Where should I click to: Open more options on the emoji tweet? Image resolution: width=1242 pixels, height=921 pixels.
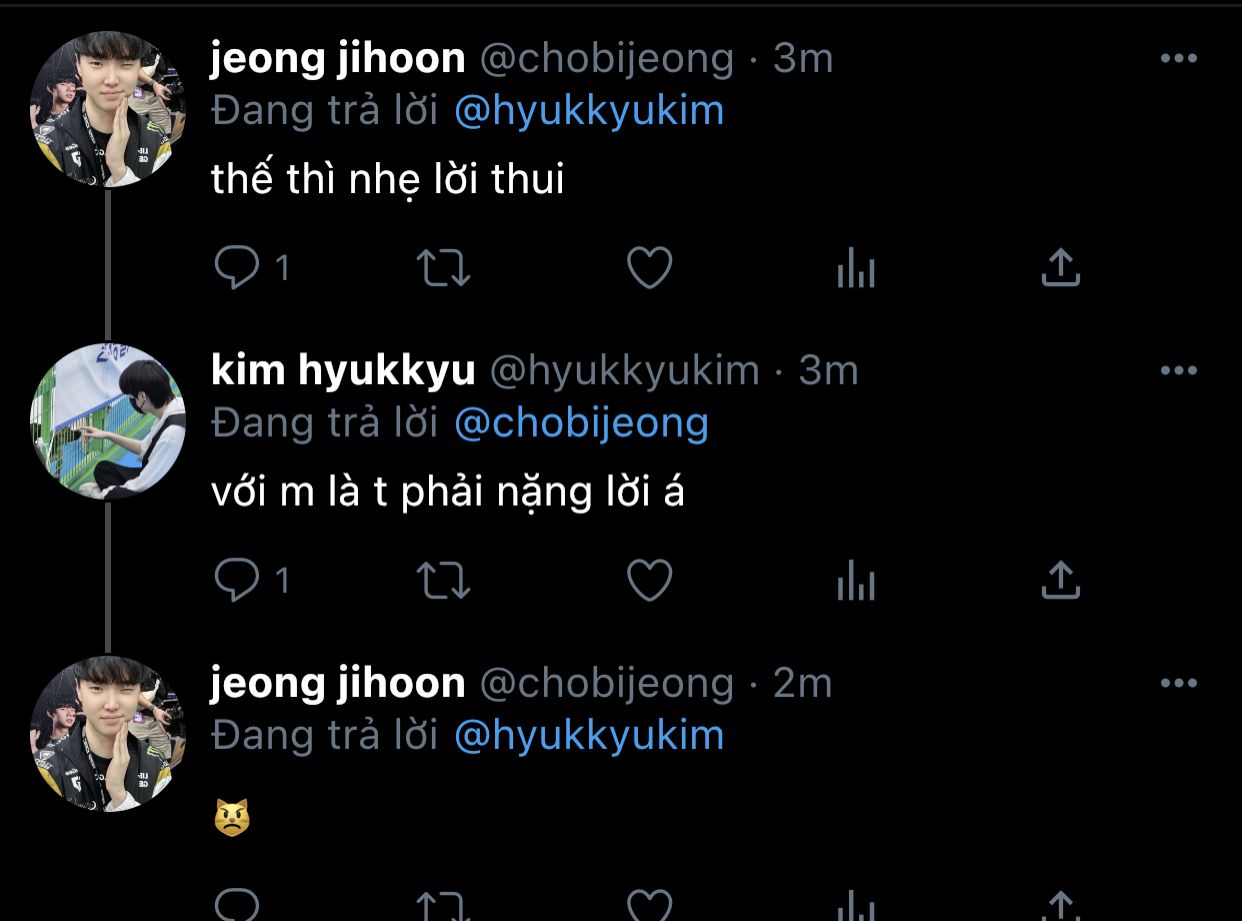tap(1178, 683)
